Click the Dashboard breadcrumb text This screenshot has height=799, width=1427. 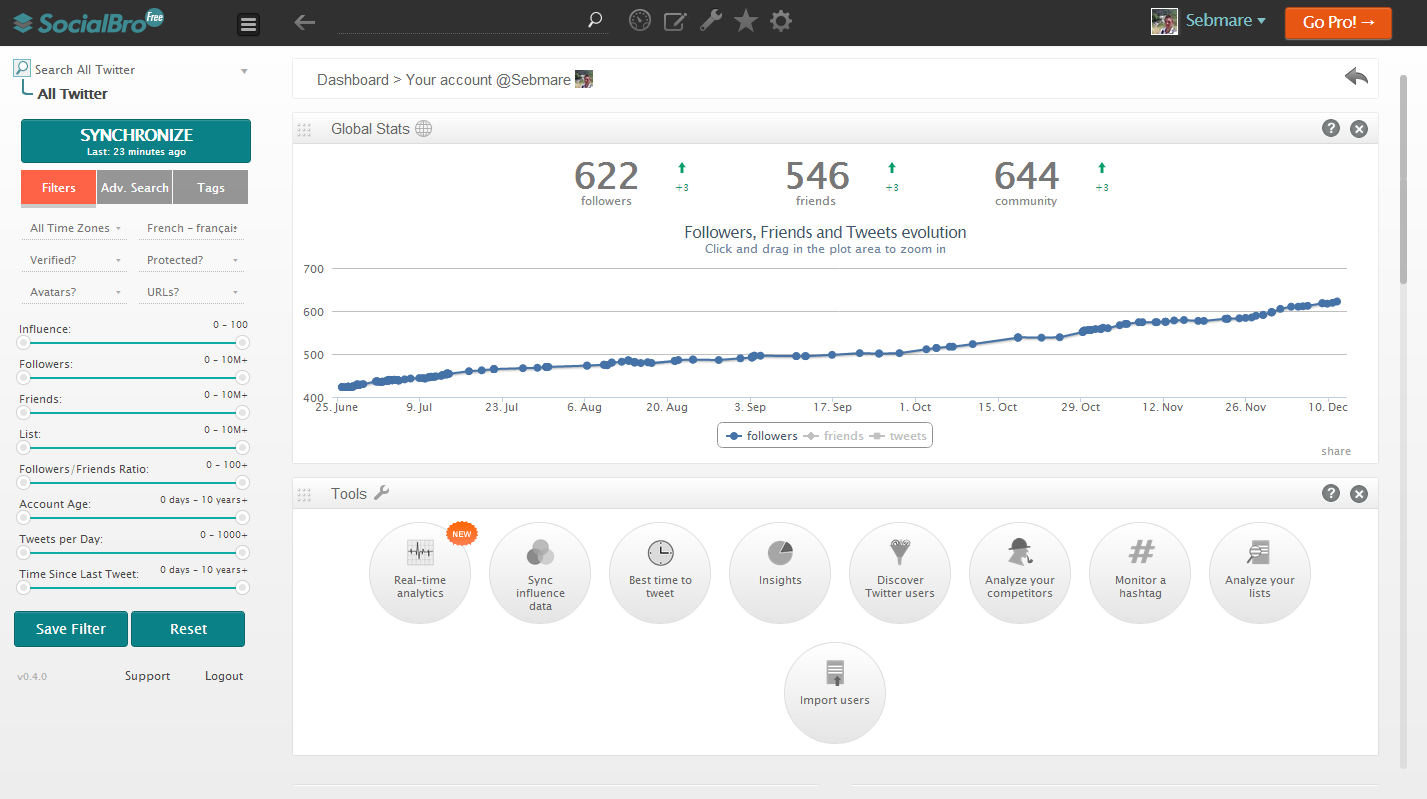(353, 79)
